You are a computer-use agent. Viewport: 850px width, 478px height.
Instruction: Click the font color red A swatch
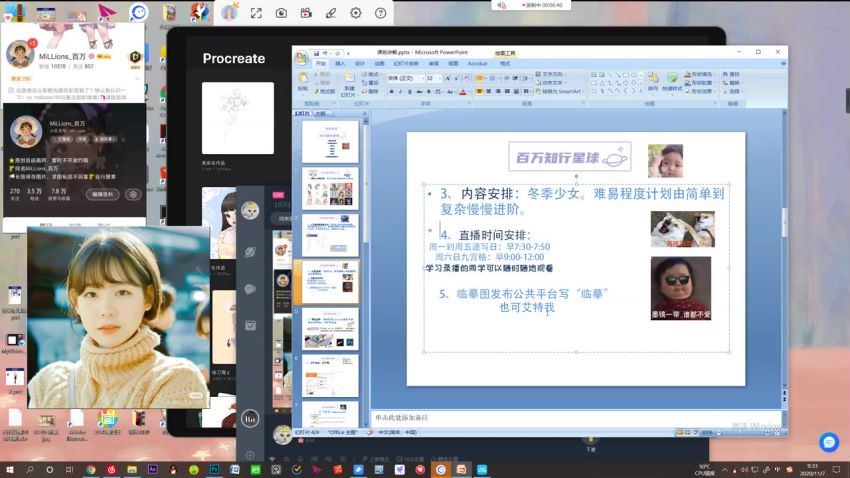[462, 92]
